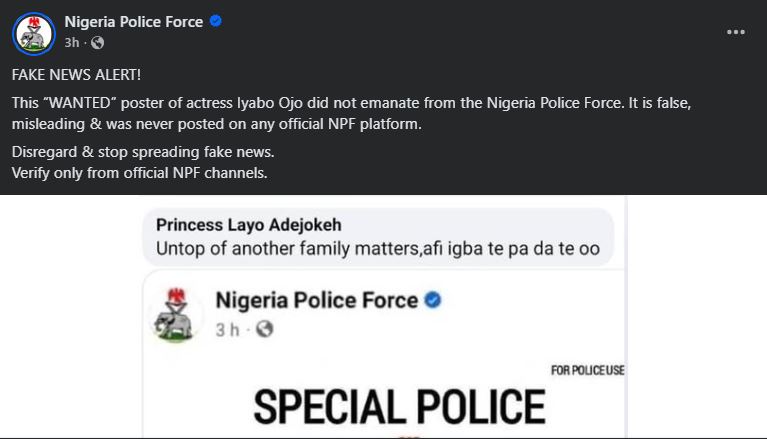Click the "3 h" timestamp inside the embedded image
Image resolution: width=767 pixels, height=439 pixels.
click(229, 329)
